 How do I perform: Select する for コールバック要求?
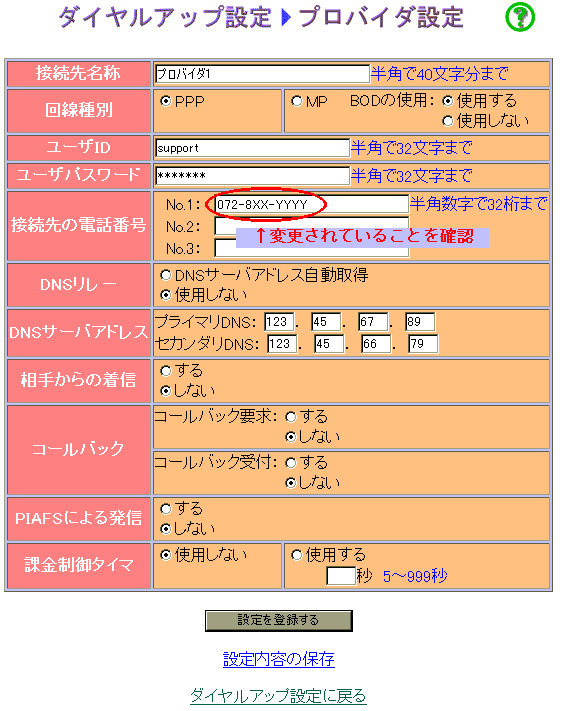[x=291, y=416]
